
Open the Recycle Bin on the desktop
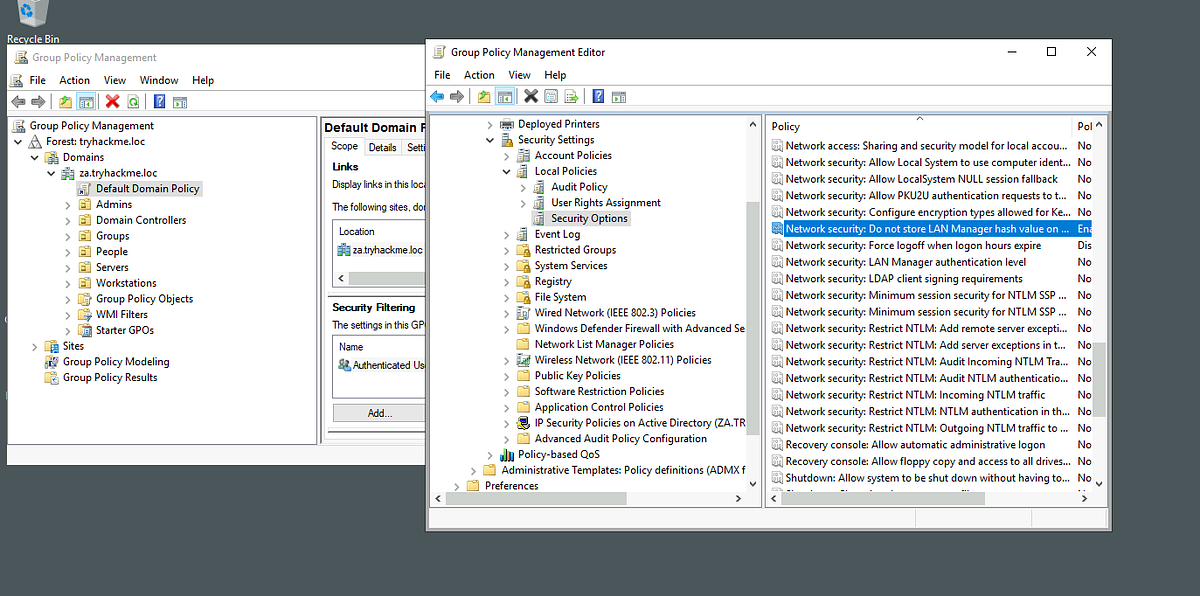pos(30,15)
